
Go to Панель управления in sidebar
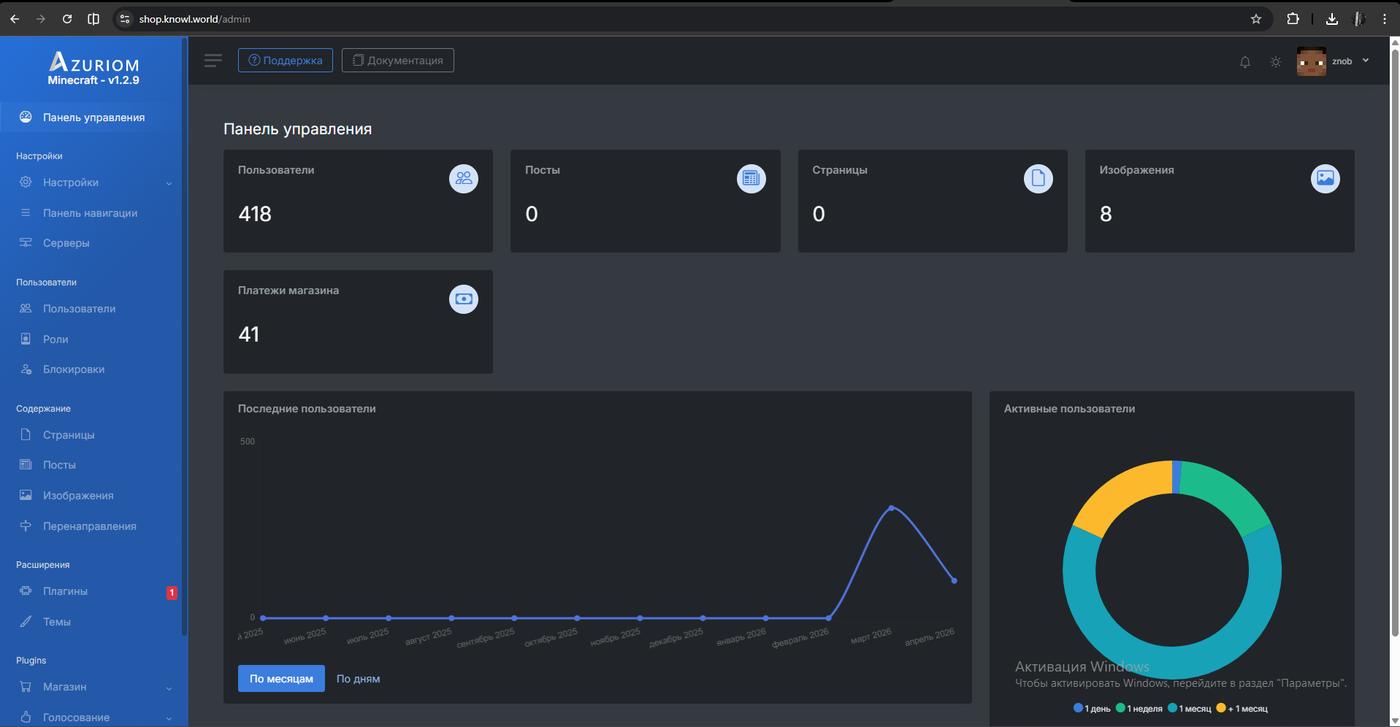click(93, 117)
